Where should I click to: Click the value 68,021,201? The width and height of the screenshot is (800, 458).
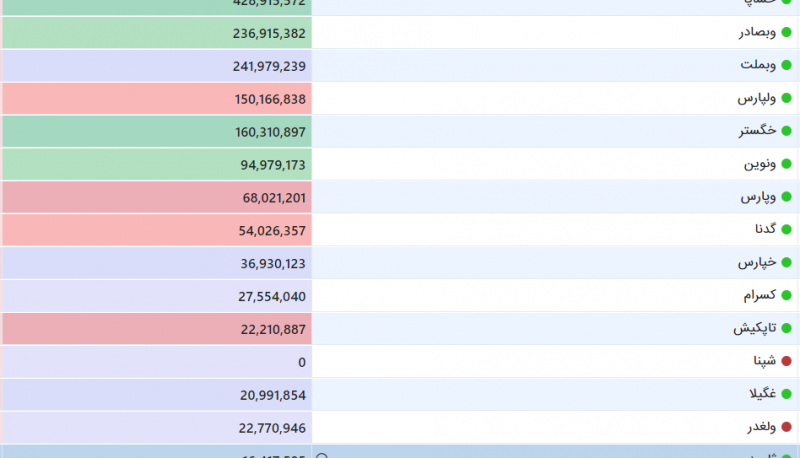coord(274,198)
